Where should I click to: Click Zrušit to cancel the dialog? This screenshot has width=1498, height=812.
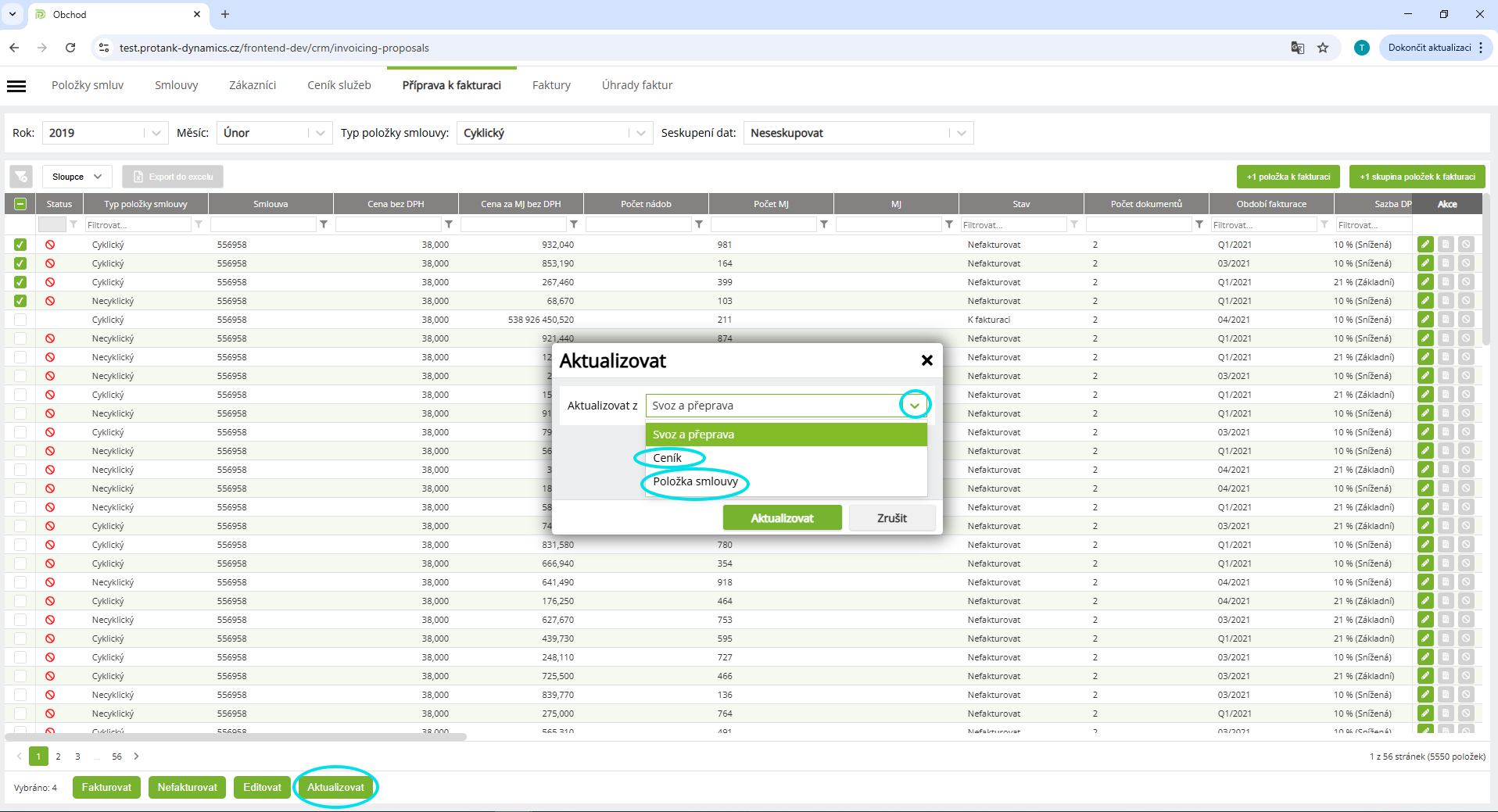(892, 518)
